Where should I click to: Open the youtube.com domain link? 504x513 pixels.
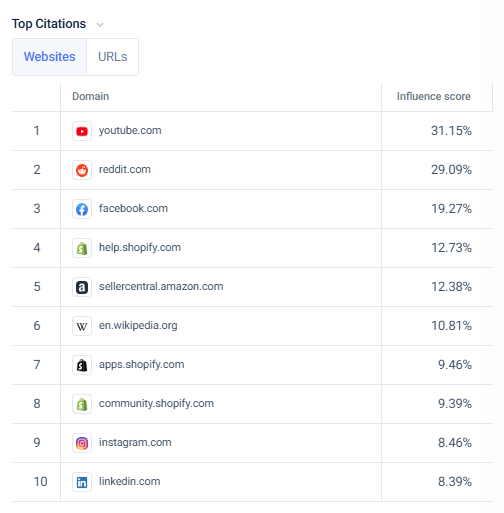pyautogui.click(x=130, y=130)
